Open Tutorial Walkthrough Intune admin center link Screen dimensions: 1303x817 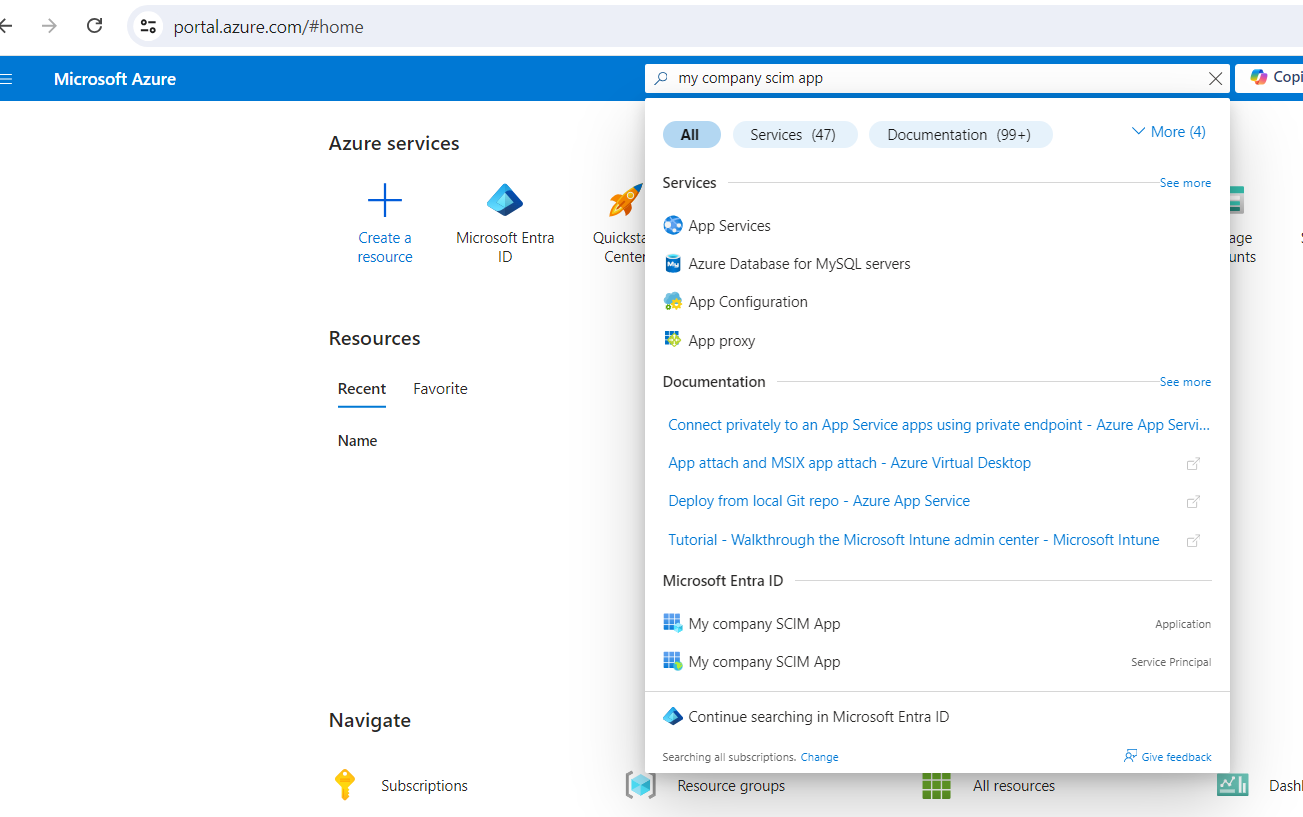[x=914, y=540]
